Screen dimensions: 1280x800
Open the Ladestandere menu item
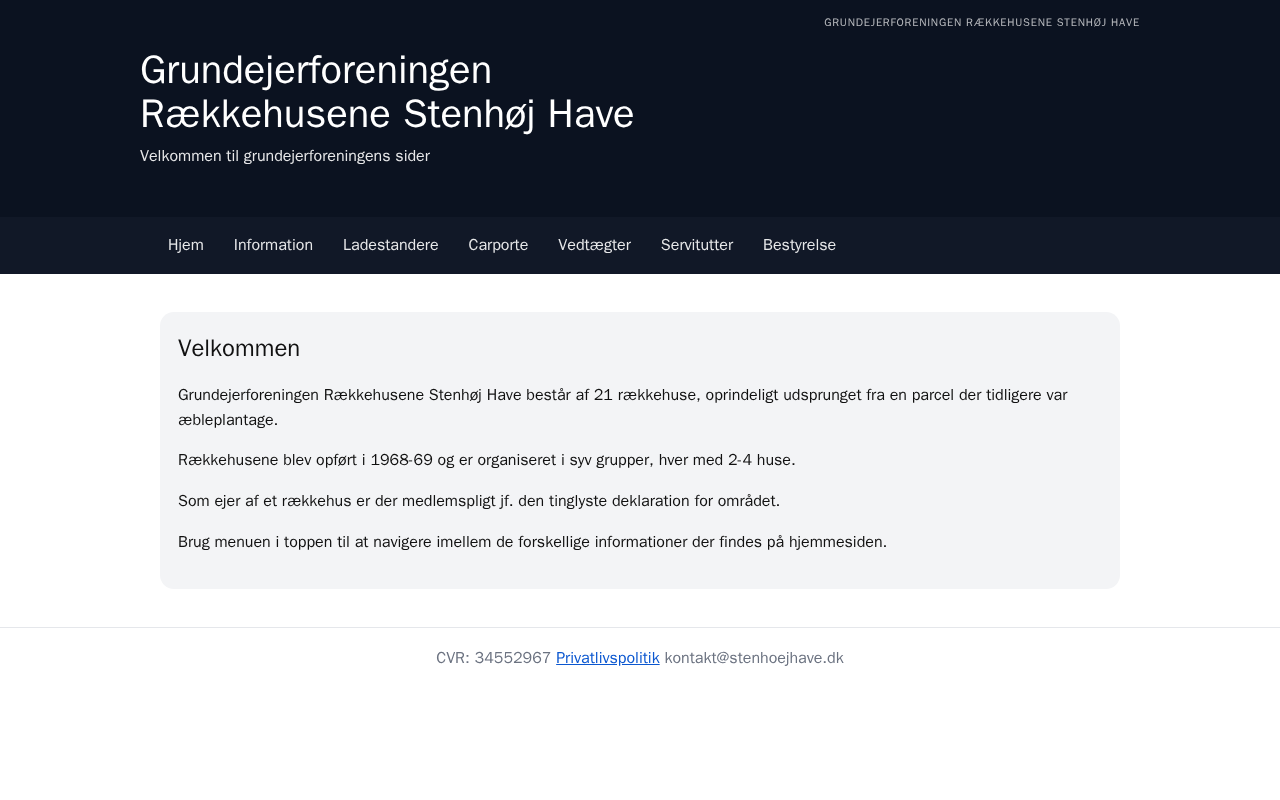click(390, 245)
